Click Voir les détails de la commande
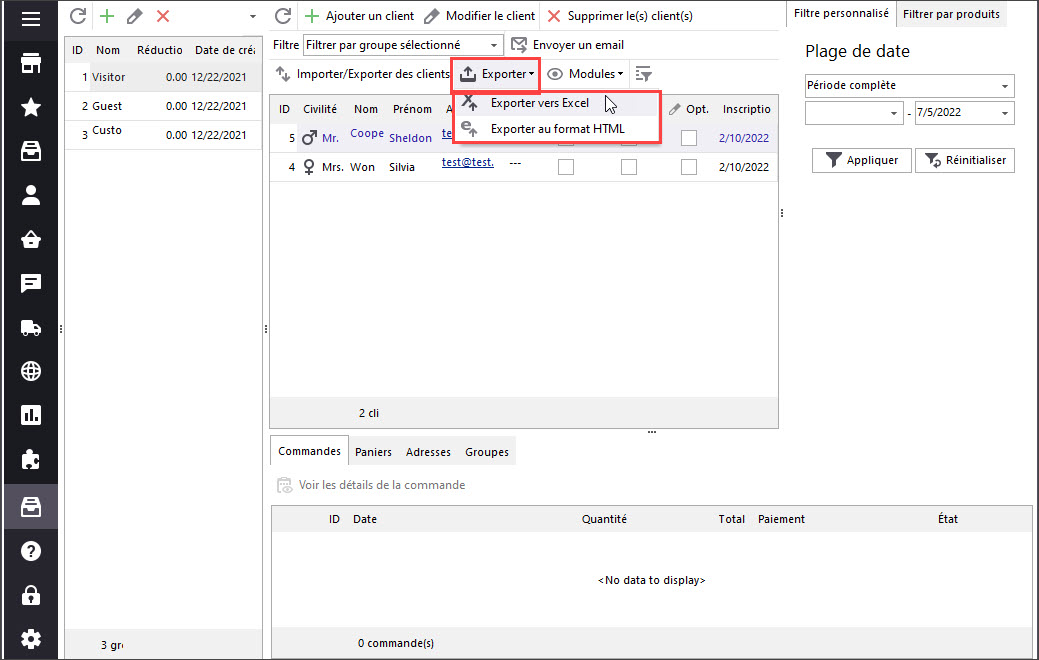Viewport: 1039px width, 660px height. coord(371,485)
